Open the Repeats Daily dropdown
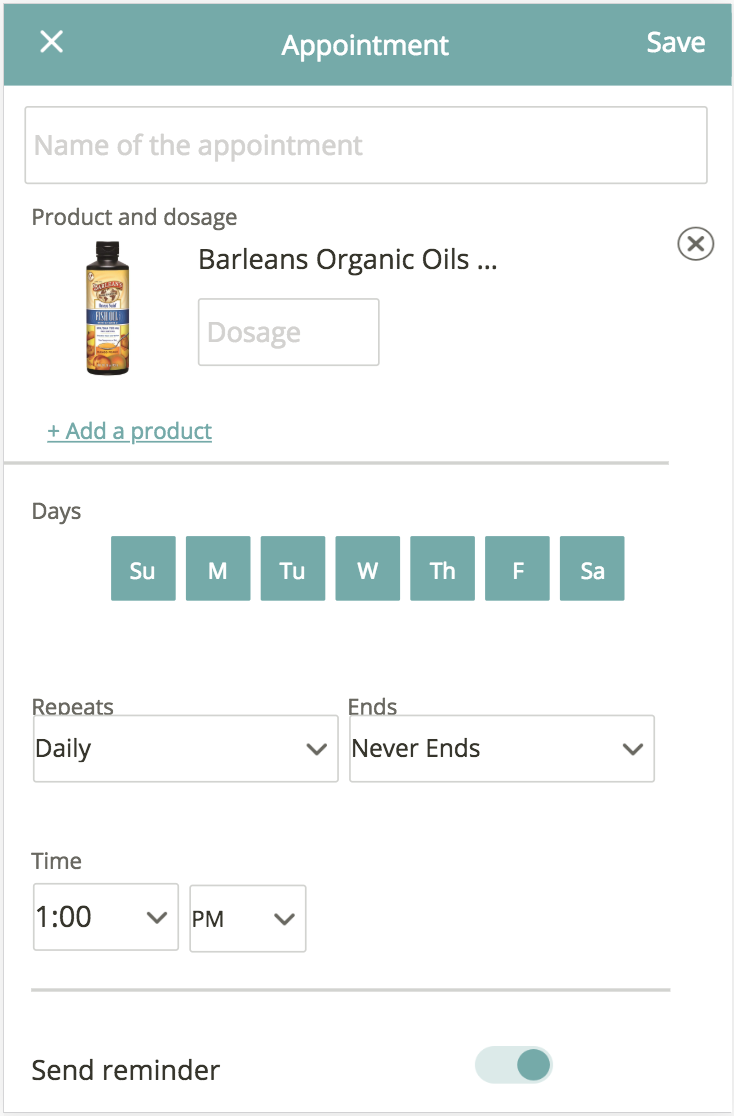Viewport: 734px width, 1116px height. (186, 749)
